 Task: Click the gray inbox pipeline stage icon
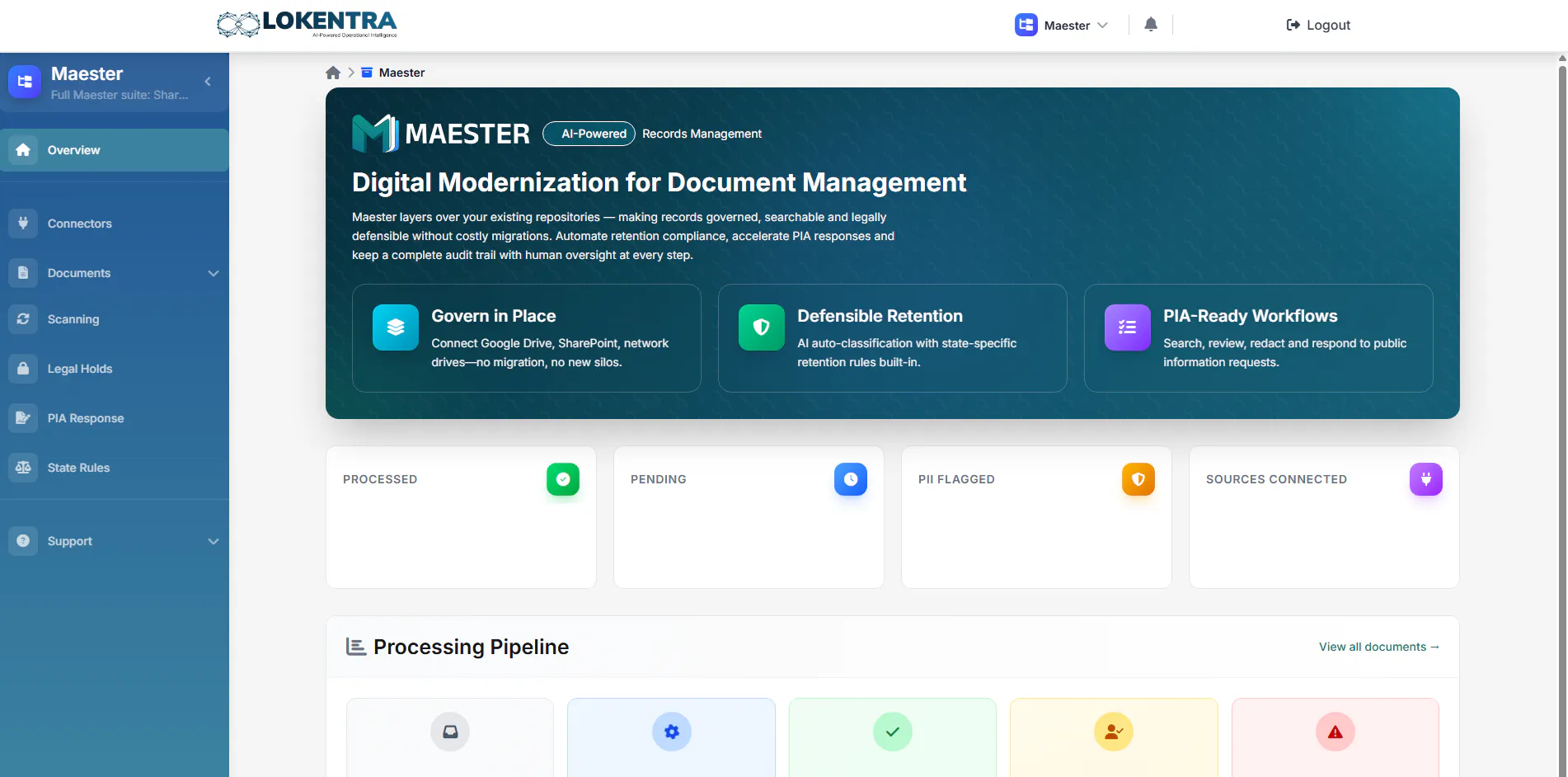450,732
